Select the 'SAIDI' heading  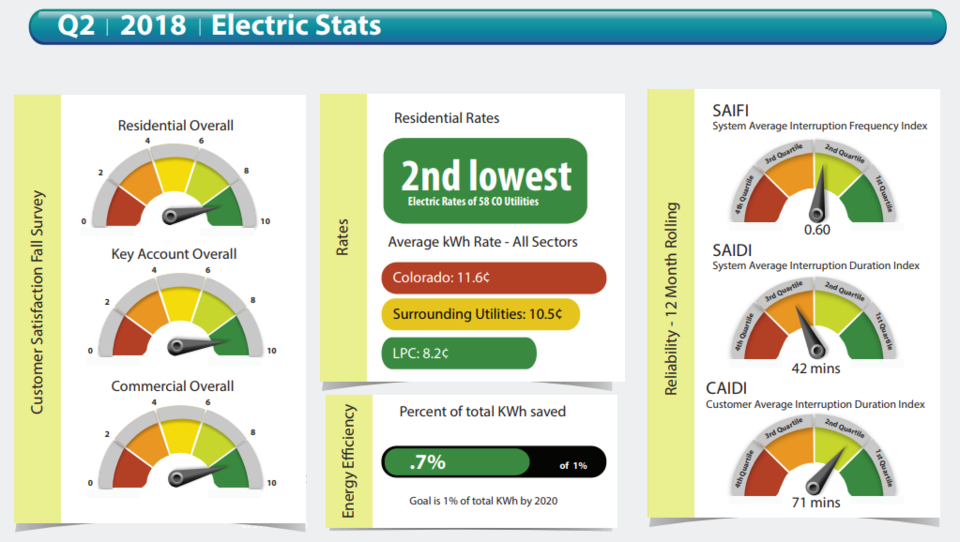click(x=732, y=250)
